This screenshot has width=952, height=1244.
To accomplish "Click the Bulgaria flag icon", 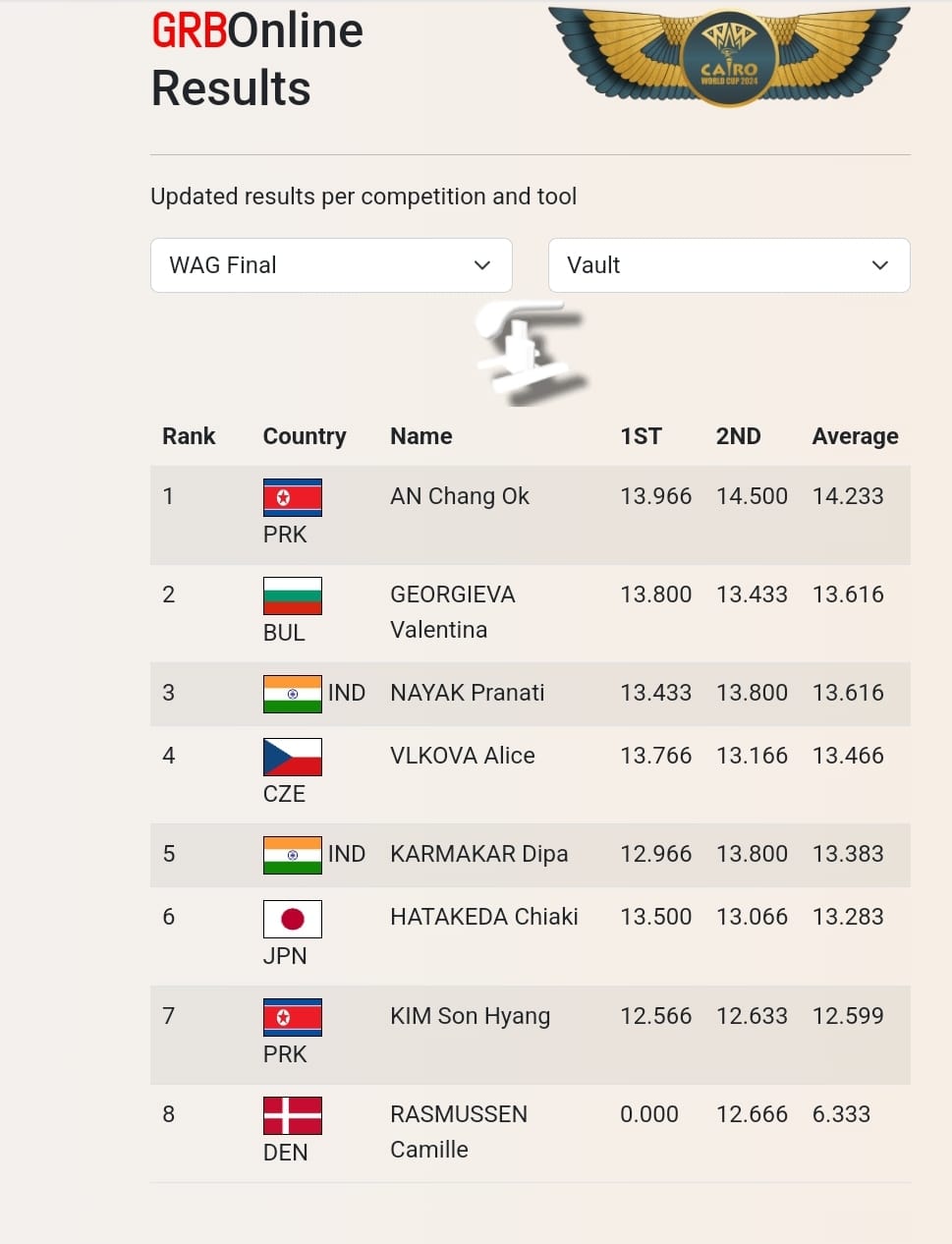I will click(293, 595).
